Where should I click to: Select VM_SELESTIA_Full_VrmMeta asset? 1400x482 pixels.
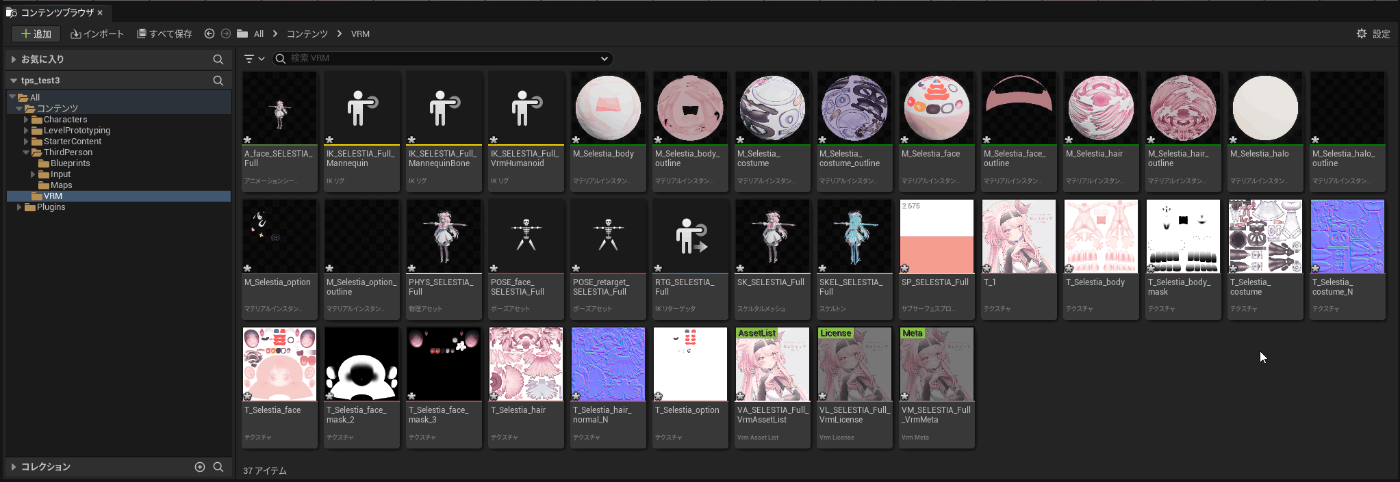click(x=936, y=387)
